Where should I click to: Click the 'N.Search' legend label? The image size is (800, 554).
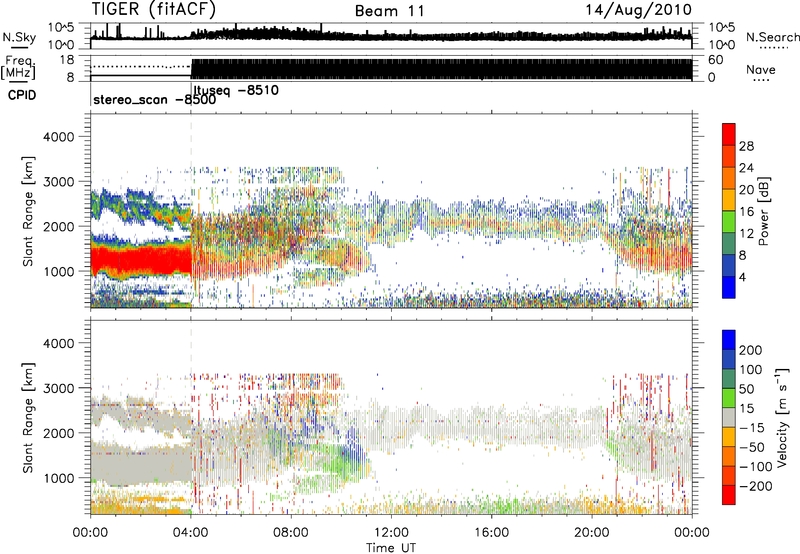click(x=772, y=37)
